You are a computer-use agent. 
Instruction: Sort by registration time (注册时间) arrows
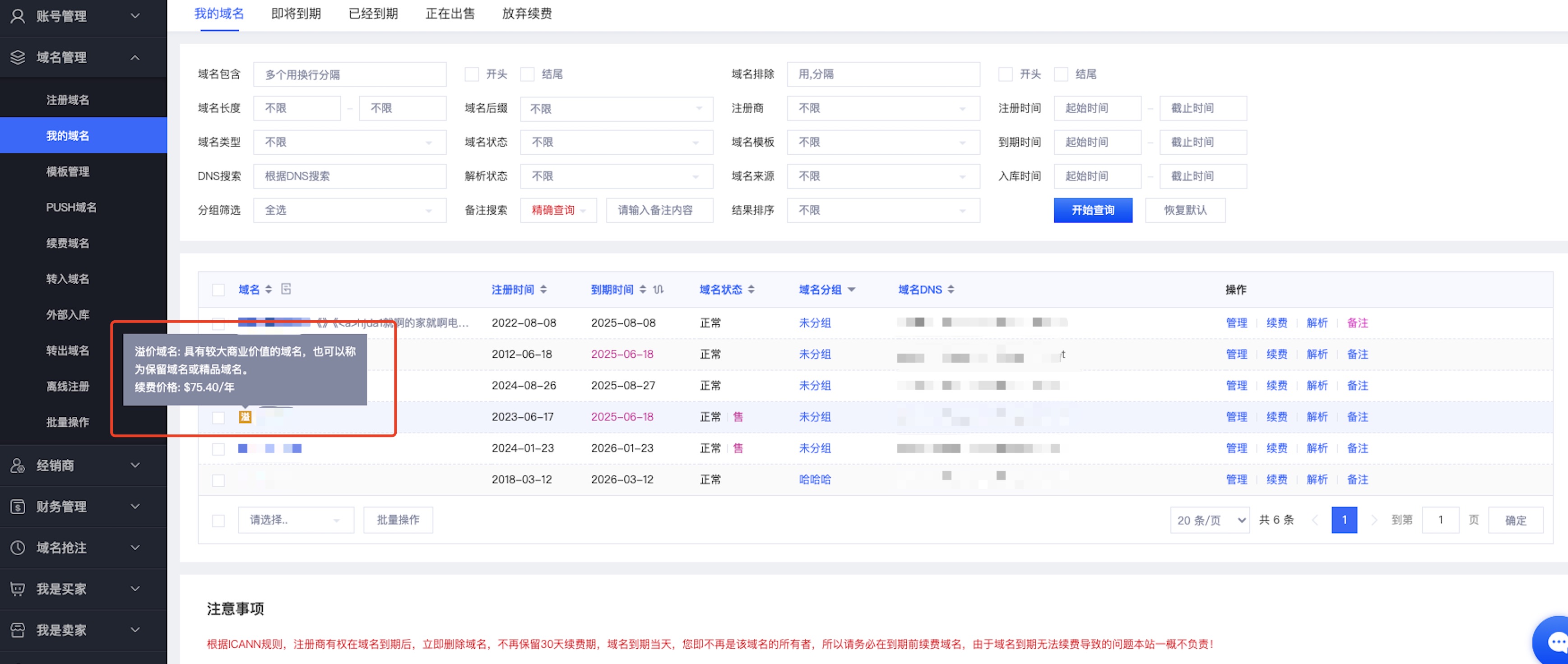[x=543, y=290]
